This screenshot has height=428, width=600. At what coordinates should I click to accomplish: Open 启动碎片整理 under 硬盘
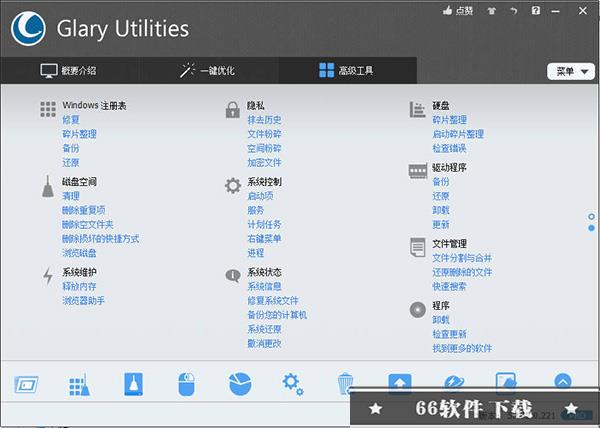(x=458, y=134)
